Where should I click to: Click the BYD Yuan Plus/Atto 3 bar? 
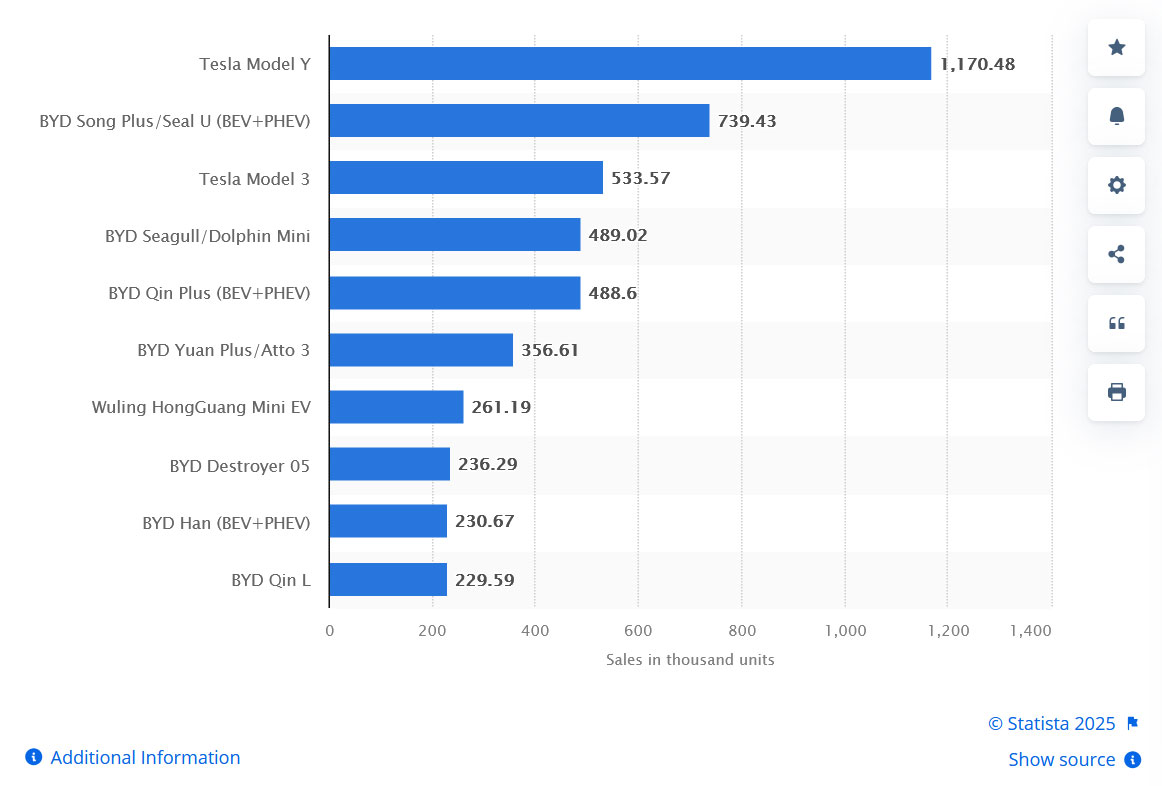pos(421,350)
